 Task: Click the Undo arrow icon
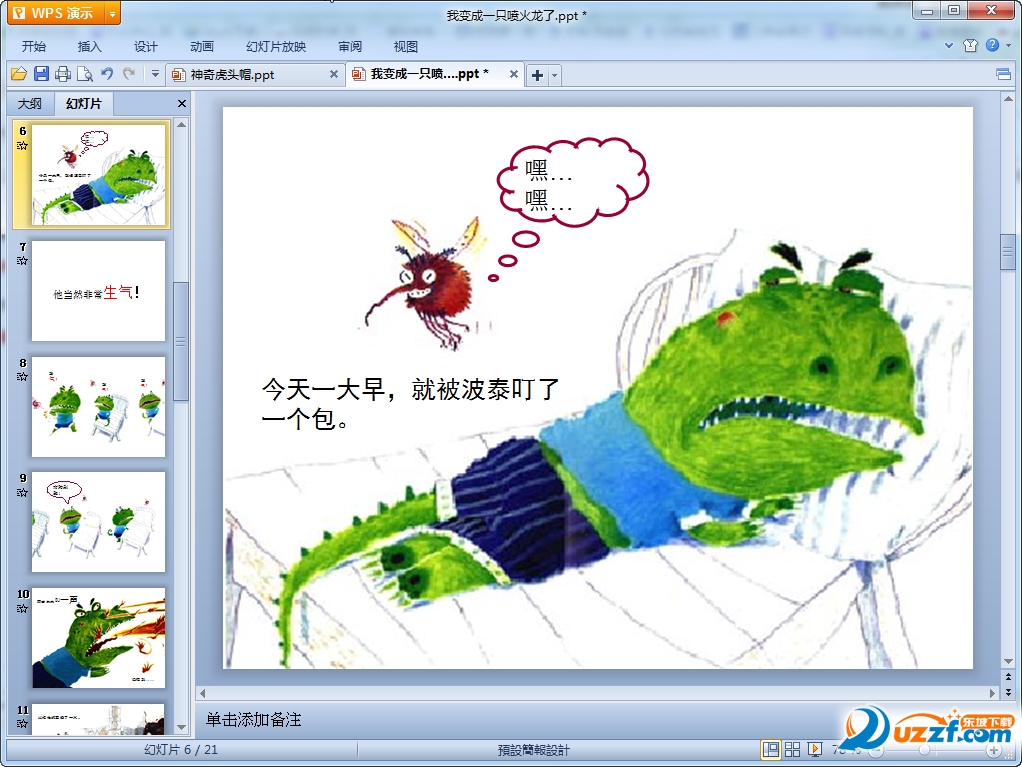(x=107, y=74)
